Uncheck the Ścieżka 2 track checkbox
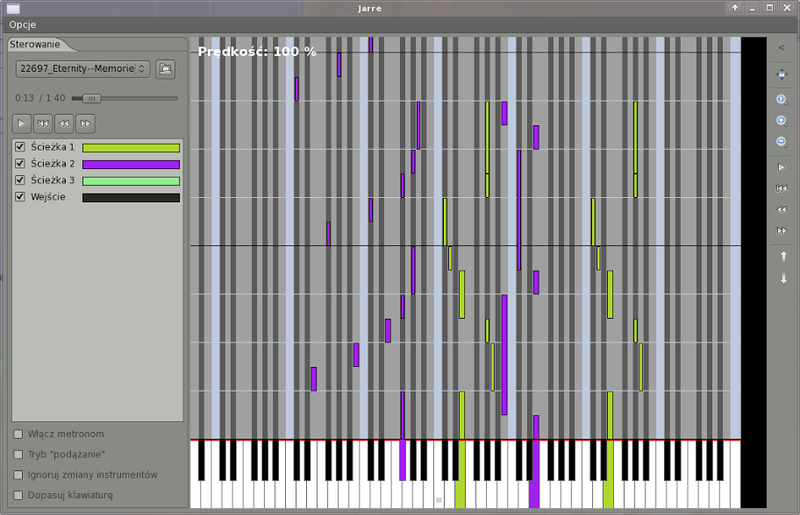Viewport: 800px width, 515px height. pos(20,163)
